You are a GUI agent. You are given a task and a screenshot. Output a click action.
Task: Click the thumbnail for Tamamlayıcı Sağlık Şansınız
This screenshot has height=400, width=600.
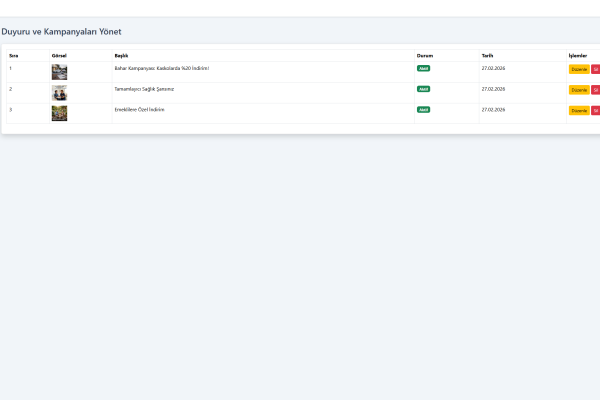click(59, 92)
